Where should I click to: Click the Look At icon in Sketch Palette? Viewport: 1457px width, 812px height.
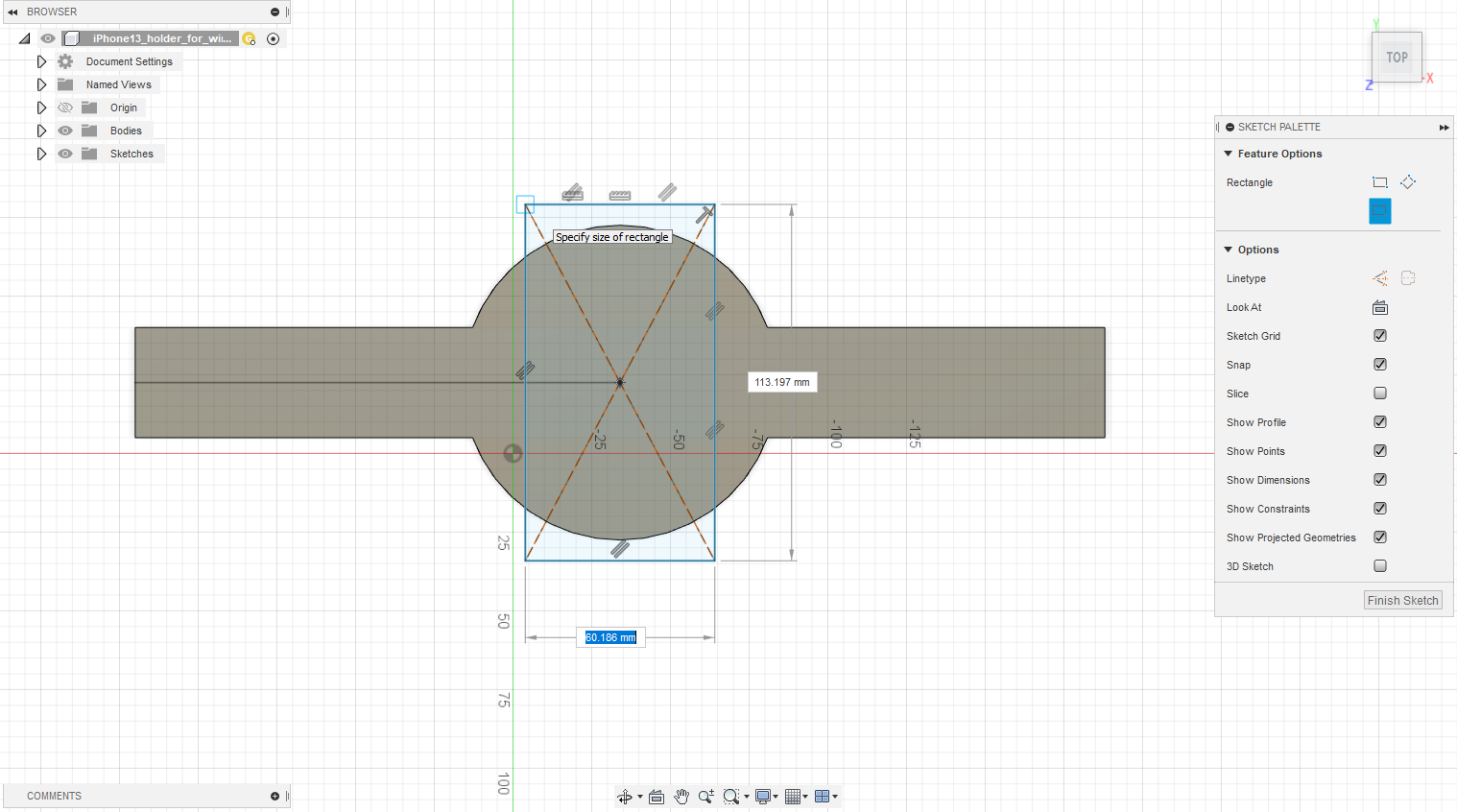1380,307
